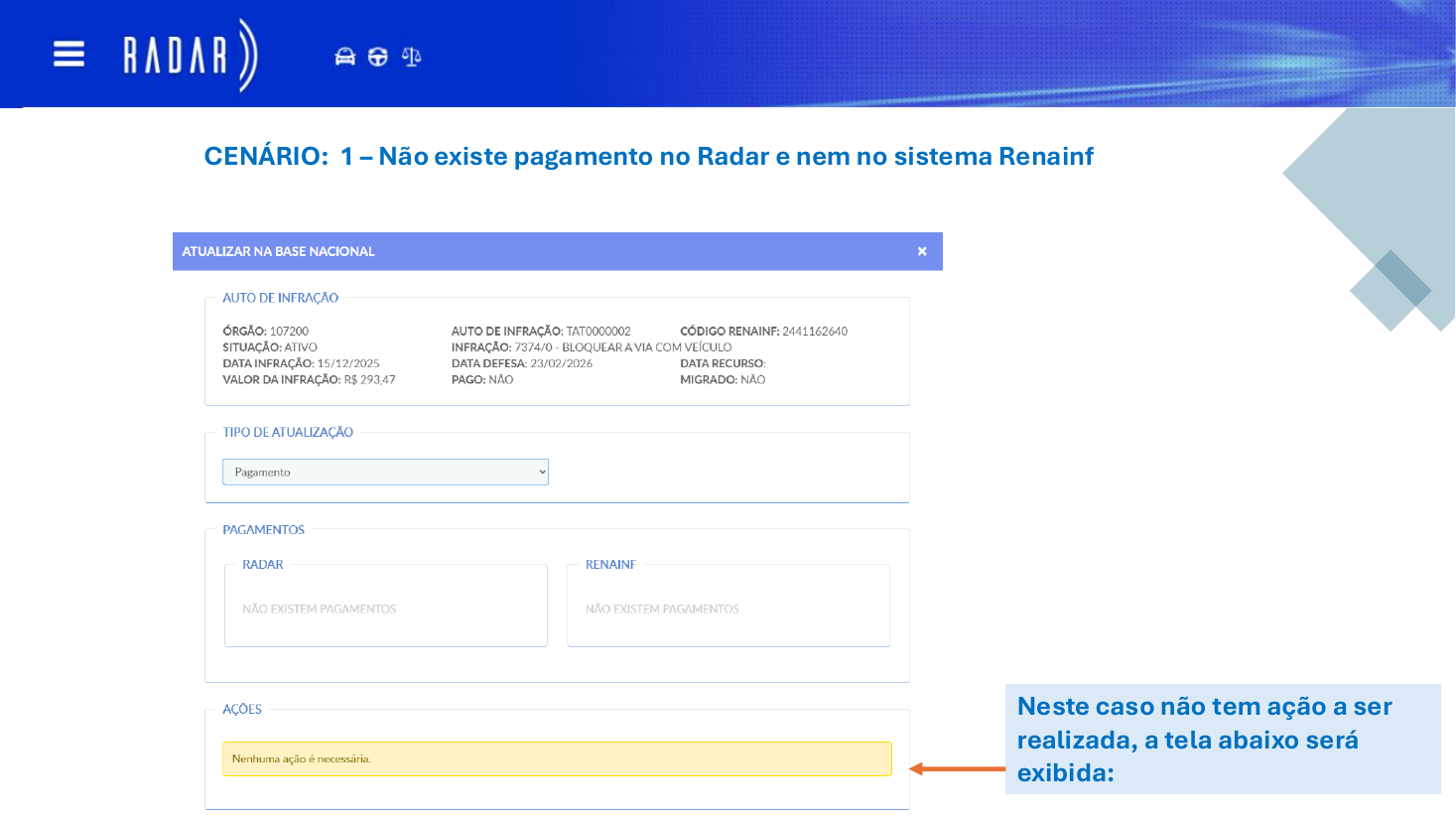
Task: Select Código Renainf 2441162640
Action: [x=763, y=332]
